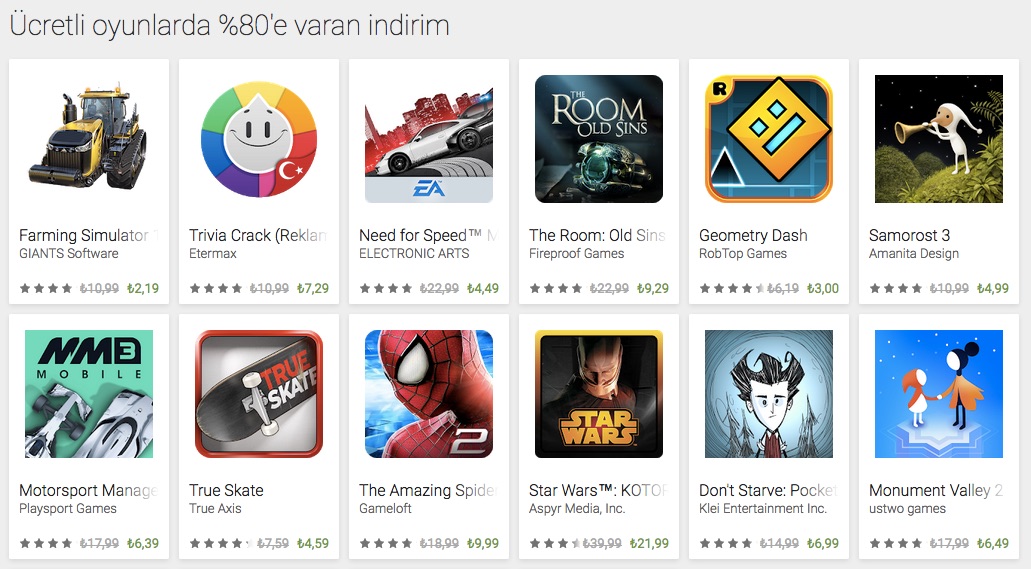Click the ₺2,19 Farming Simulator price
This screenshot has height=569, width=1031.
tap(143, 288)
